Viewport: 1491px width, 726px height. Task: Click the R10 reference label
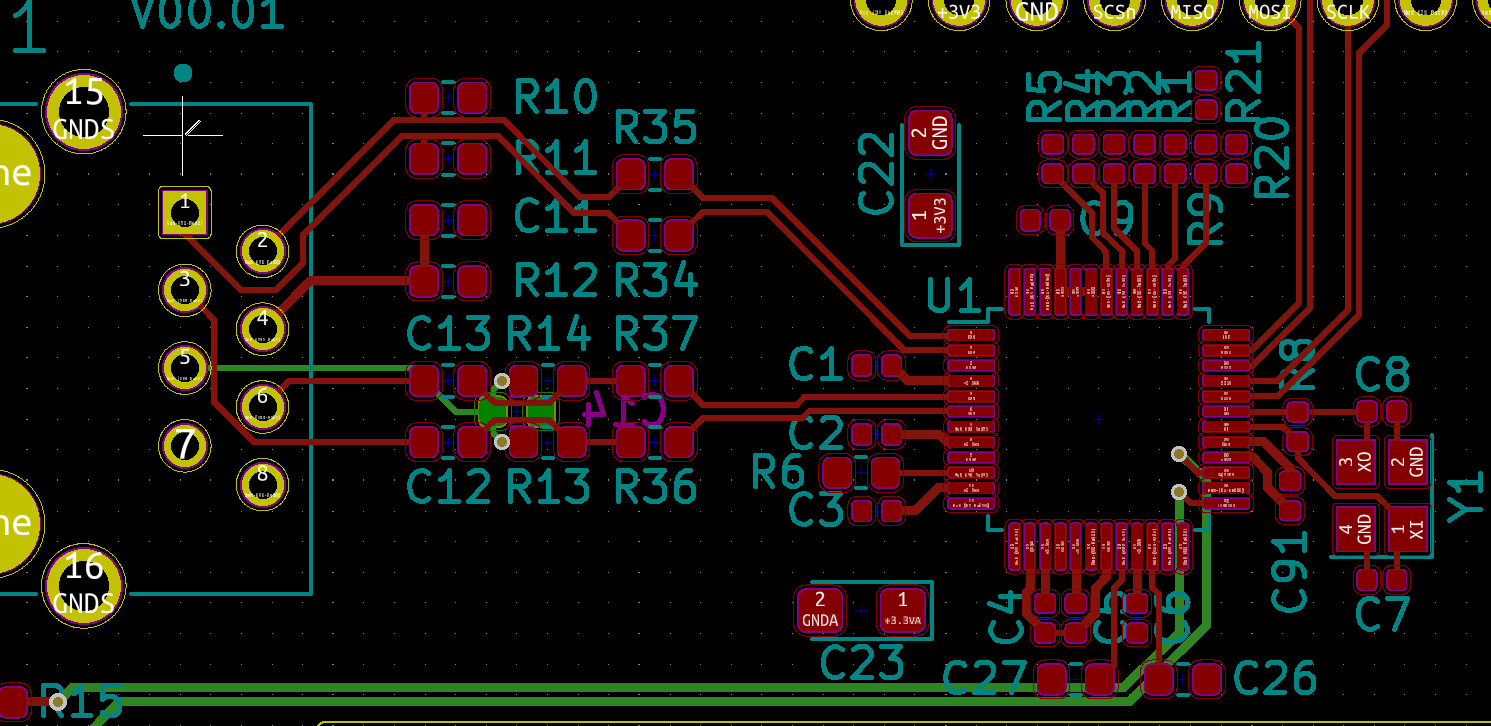[x=556, y=98]
